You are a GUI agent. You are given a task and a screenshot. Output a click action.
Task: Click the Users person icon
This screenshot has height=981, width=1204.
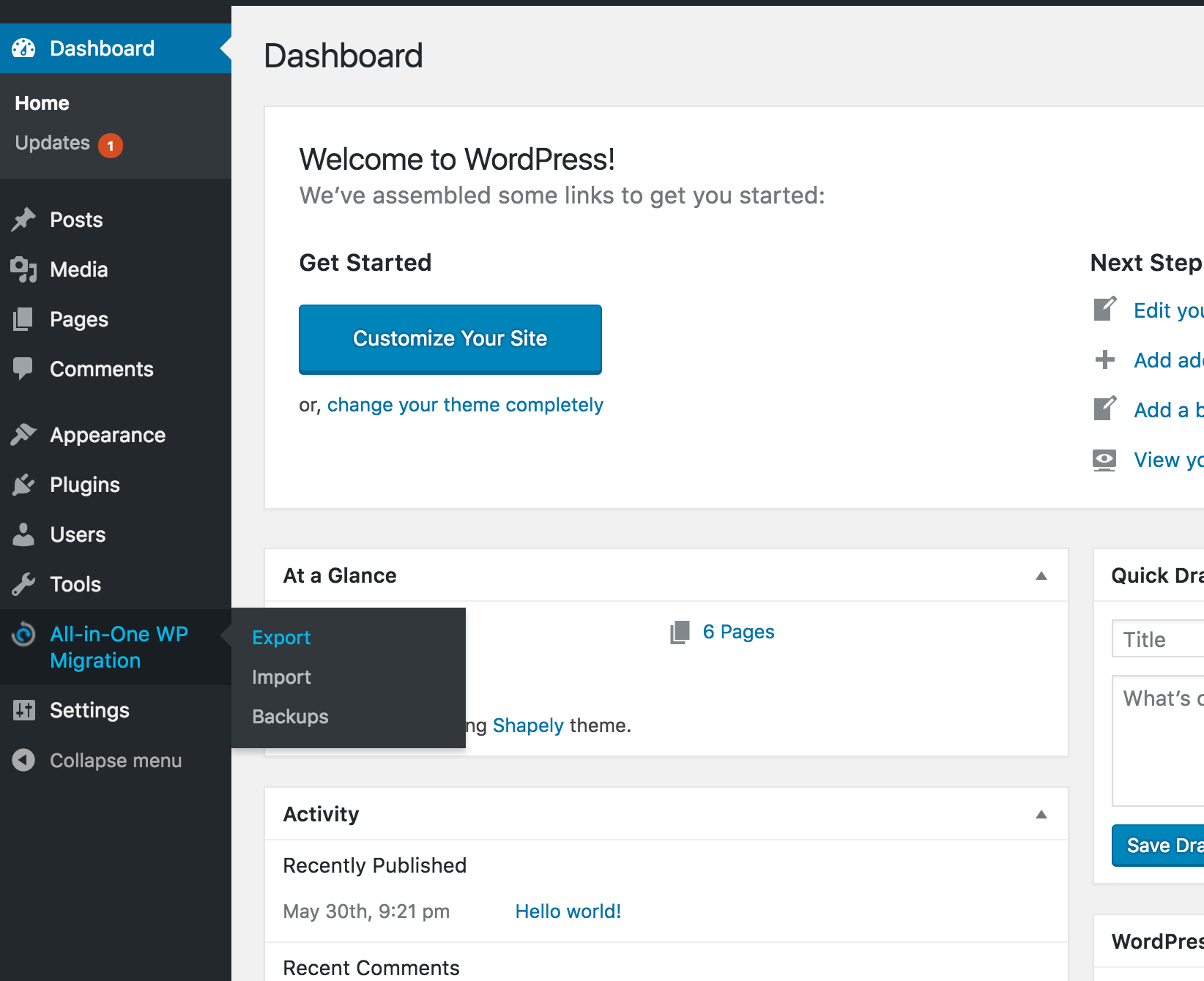tap(23, 534)
